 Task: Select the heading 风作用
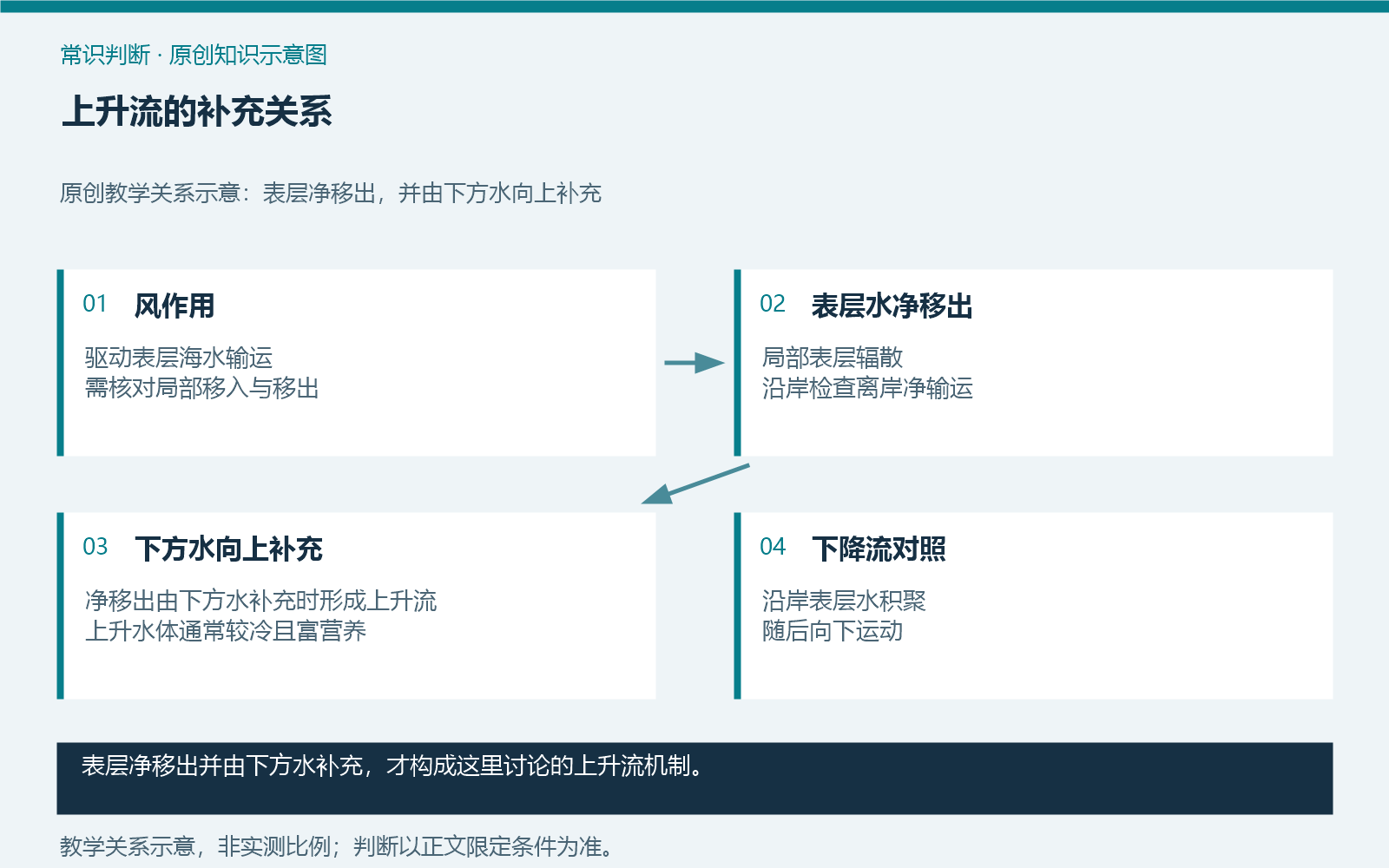click(x=174, y=306)
